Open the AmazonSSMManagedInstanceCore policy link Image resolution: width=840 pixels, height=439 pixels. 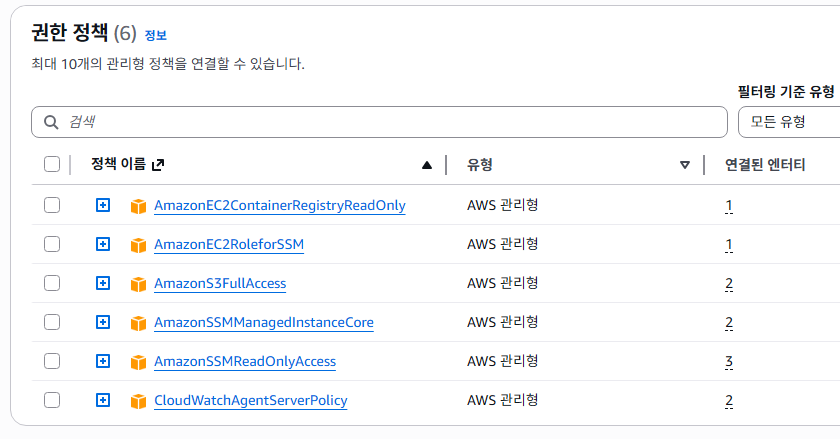264,323
